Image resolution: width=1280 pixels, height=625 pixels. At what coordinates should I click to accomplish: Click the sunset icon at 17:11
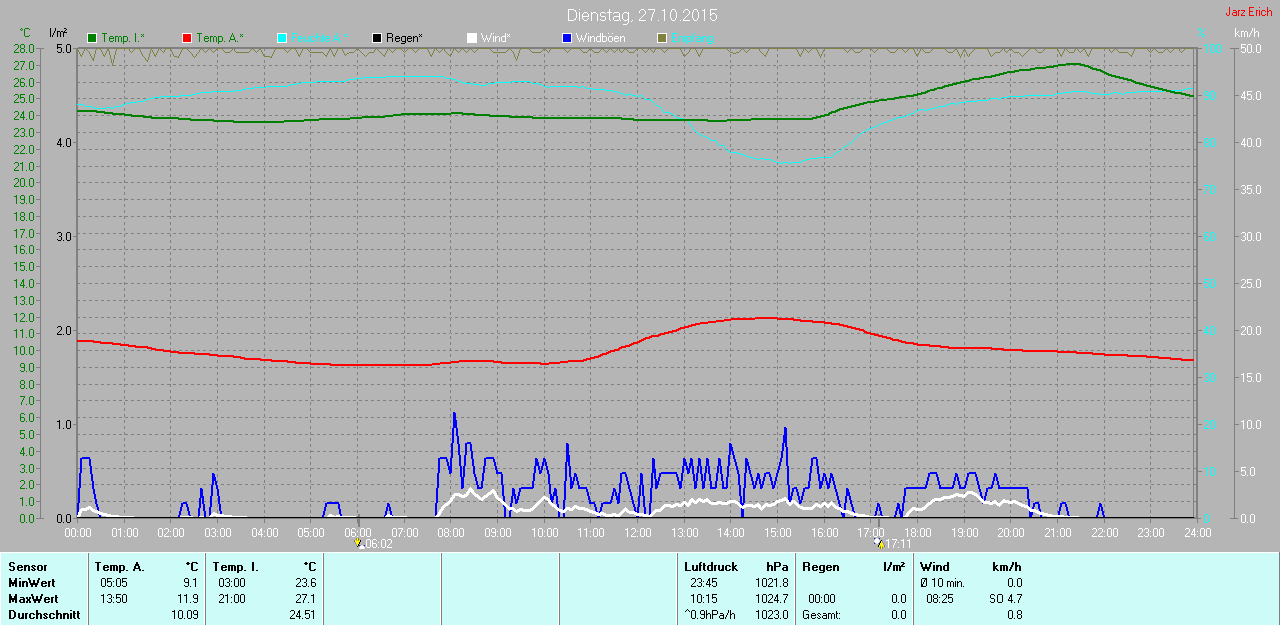point(879,543)
